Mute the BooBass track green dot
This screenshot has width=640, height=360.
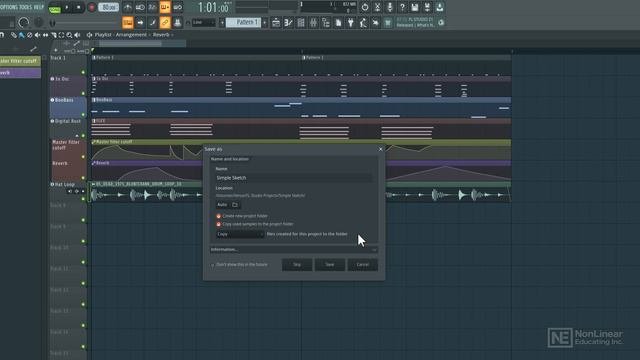[x=83, y=115]
